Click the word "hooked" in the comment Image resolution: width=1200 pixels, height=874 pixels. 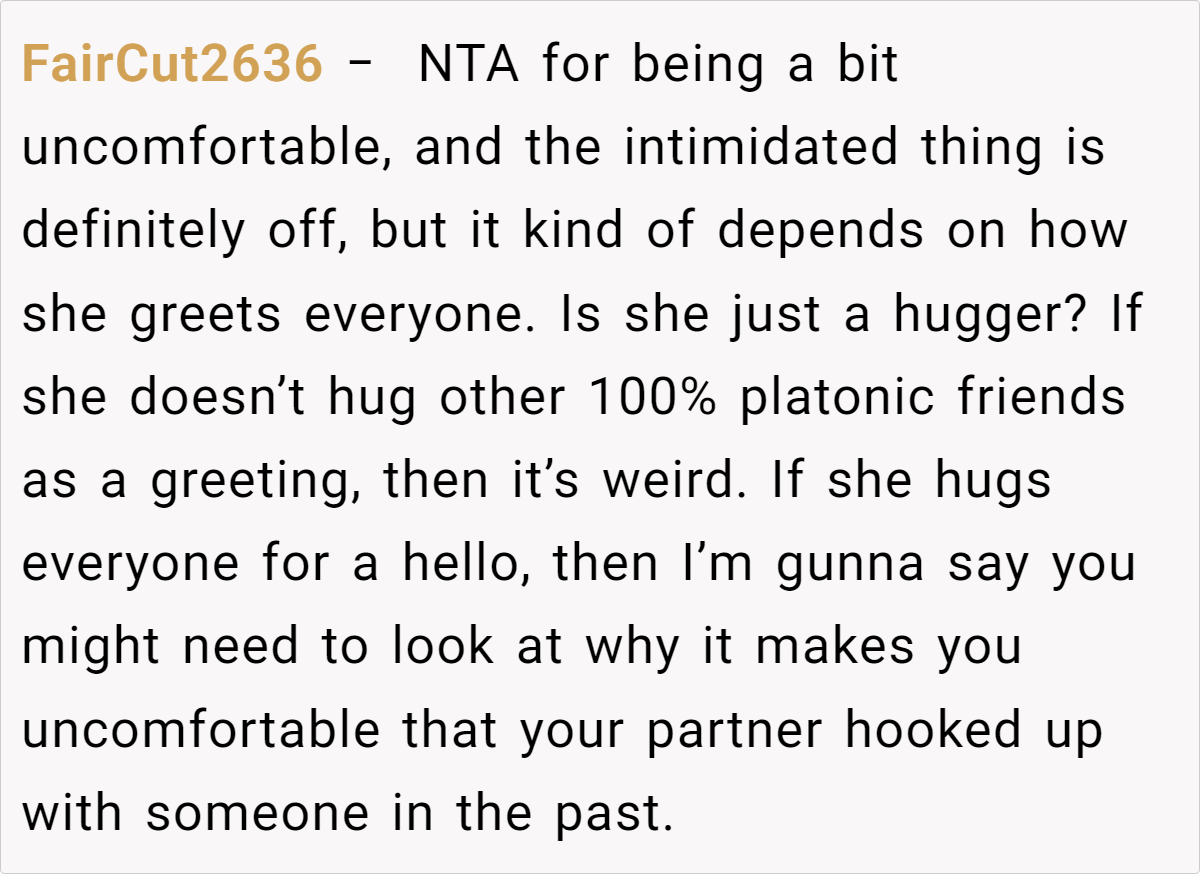(934, 731)
